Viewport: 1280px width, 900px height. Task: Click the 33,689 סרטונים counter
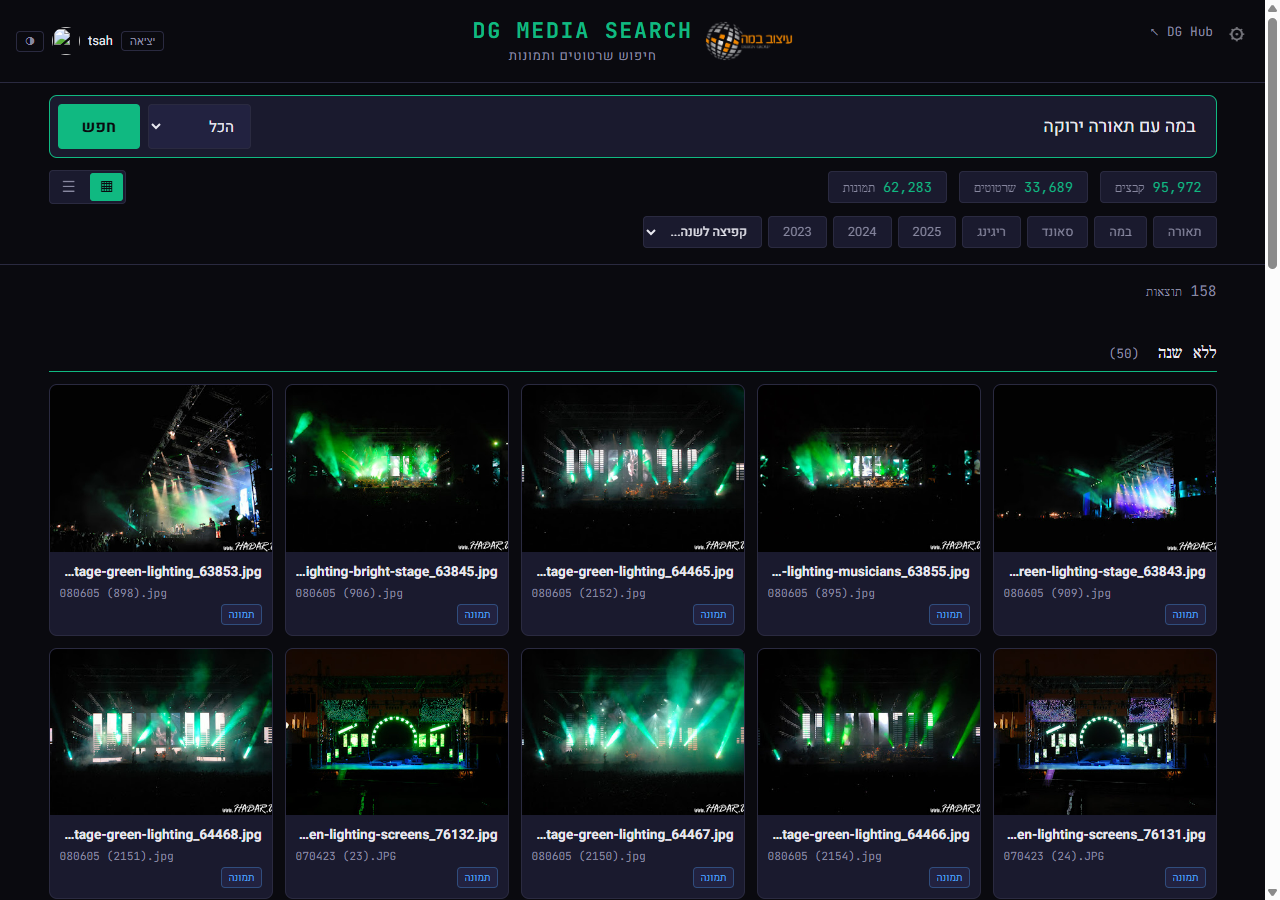pyautogui.click(x=1023, y=187)
